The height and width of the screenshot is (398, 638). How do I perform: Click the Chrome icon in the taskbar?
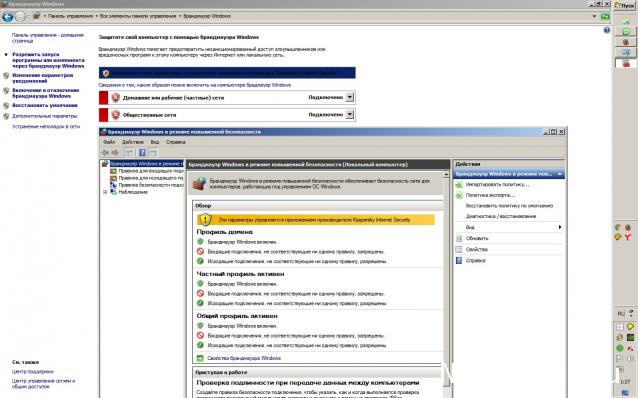(x=618, y=227)
